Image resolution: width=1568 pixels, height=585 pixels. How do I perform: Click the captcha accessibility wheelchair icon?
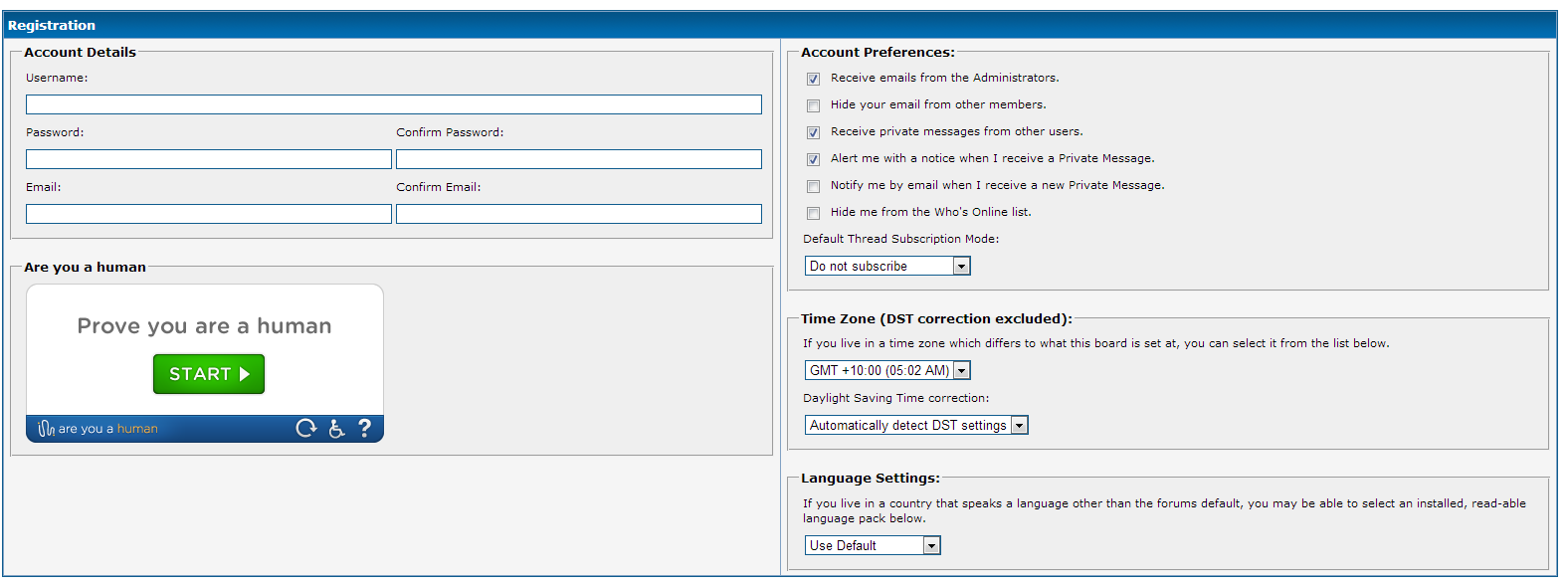point(336,428)
